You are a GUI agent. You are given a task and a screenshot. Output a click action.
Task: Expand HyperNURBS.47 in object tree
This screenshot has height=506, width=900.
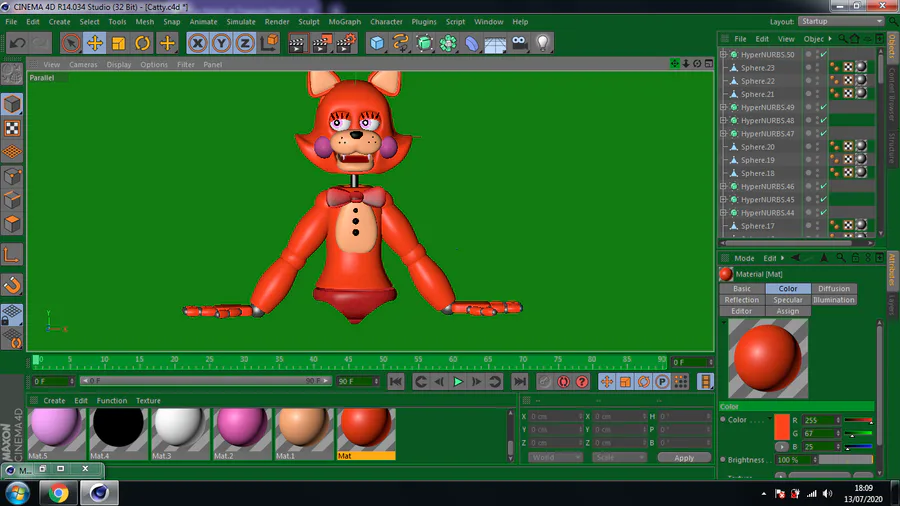coord(724,134)
